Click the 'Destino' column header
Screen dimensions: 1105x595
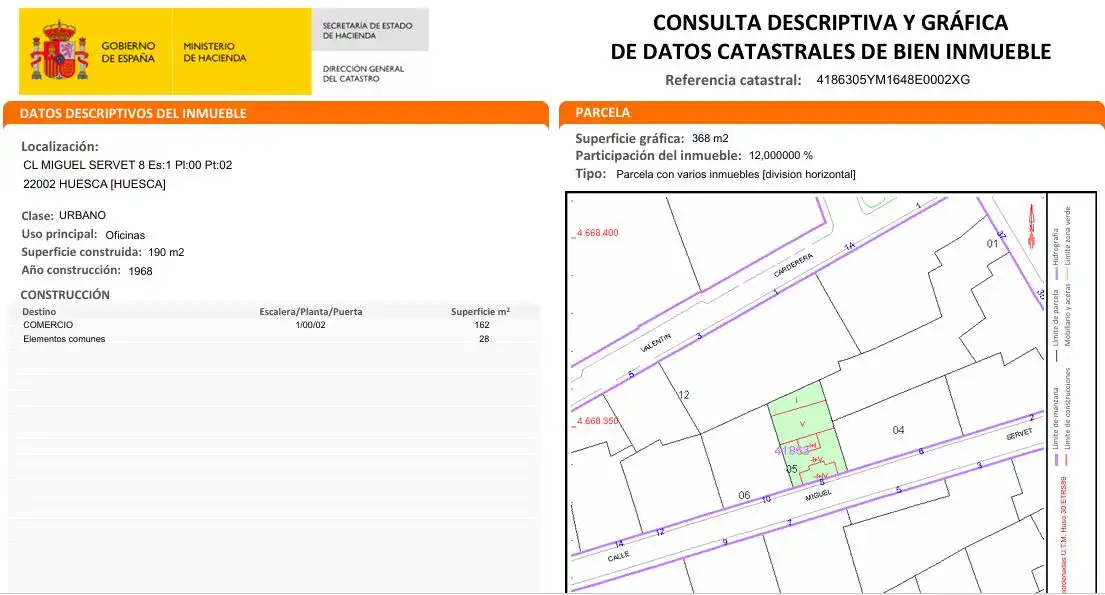[x=39, y=312]
